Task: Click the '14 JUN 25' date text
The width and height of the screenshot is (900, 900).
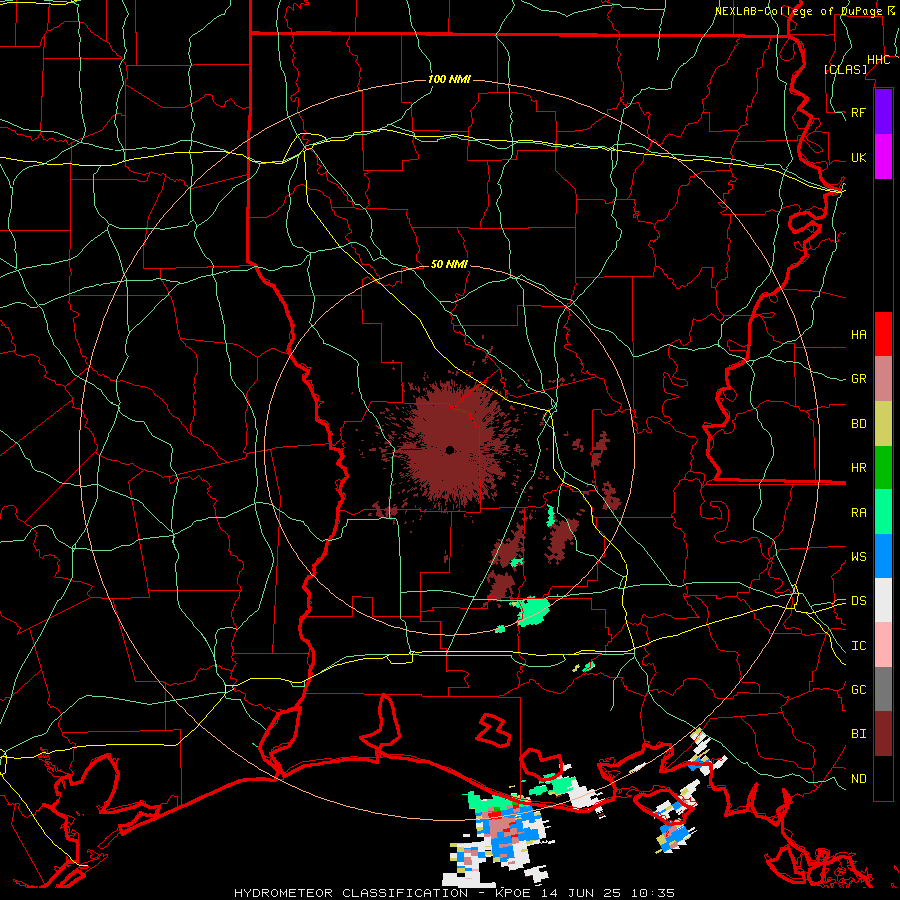Action: [583, 893]
